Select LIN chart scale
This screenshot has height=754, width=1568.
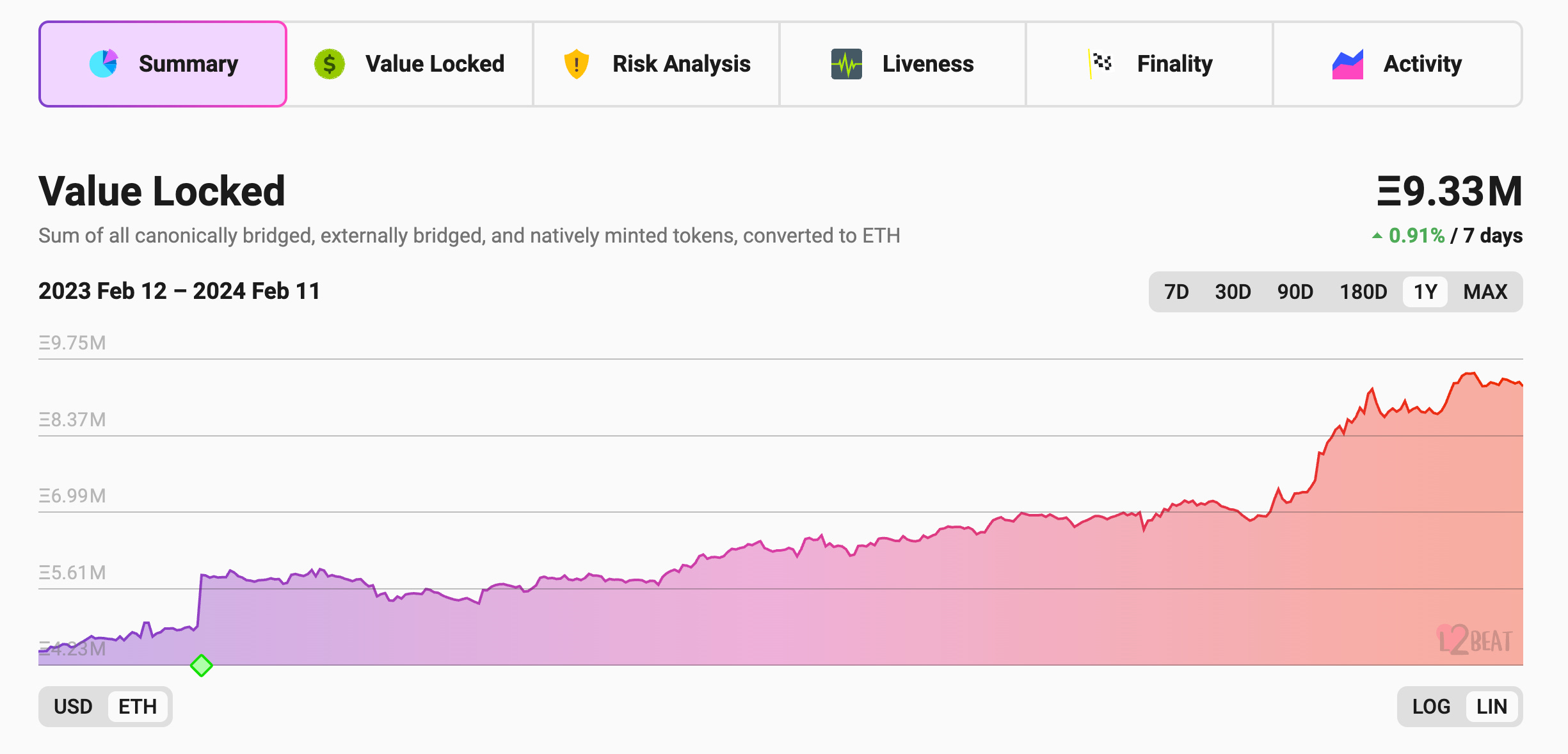pyautogui.click(x=1491, y=707)
